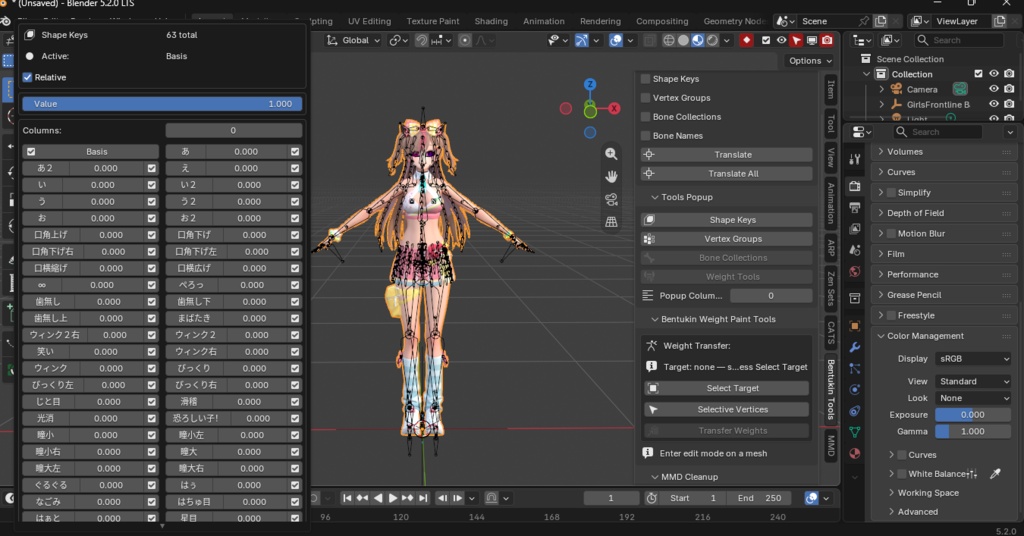This screenshot has height=536, width=1024.
Task: Enable the Bone Names checkbox
Action: [645, 136]
